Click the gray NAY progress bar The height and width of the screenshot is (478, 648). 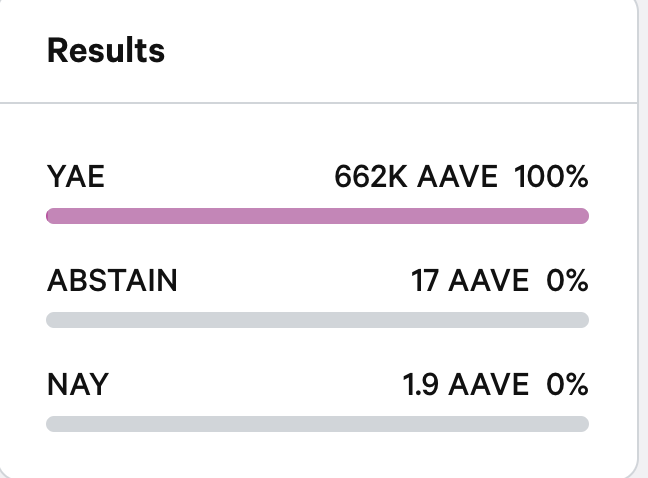tap(317, 424)
